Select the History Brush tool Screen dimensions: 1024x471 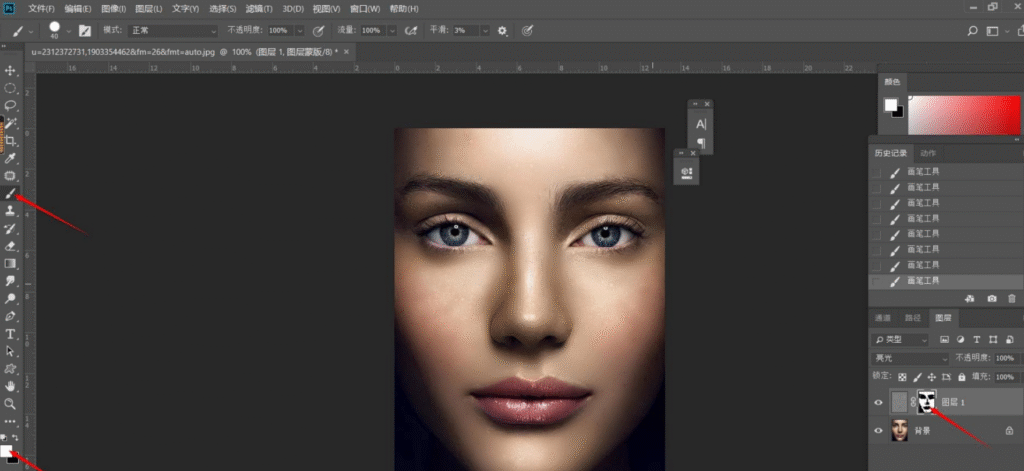coord(10,229)
